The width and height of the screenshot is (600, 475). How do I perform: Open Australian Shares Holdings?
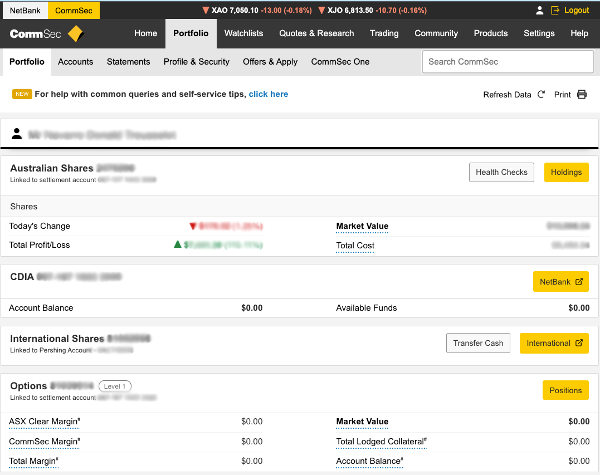coord(566,172)
